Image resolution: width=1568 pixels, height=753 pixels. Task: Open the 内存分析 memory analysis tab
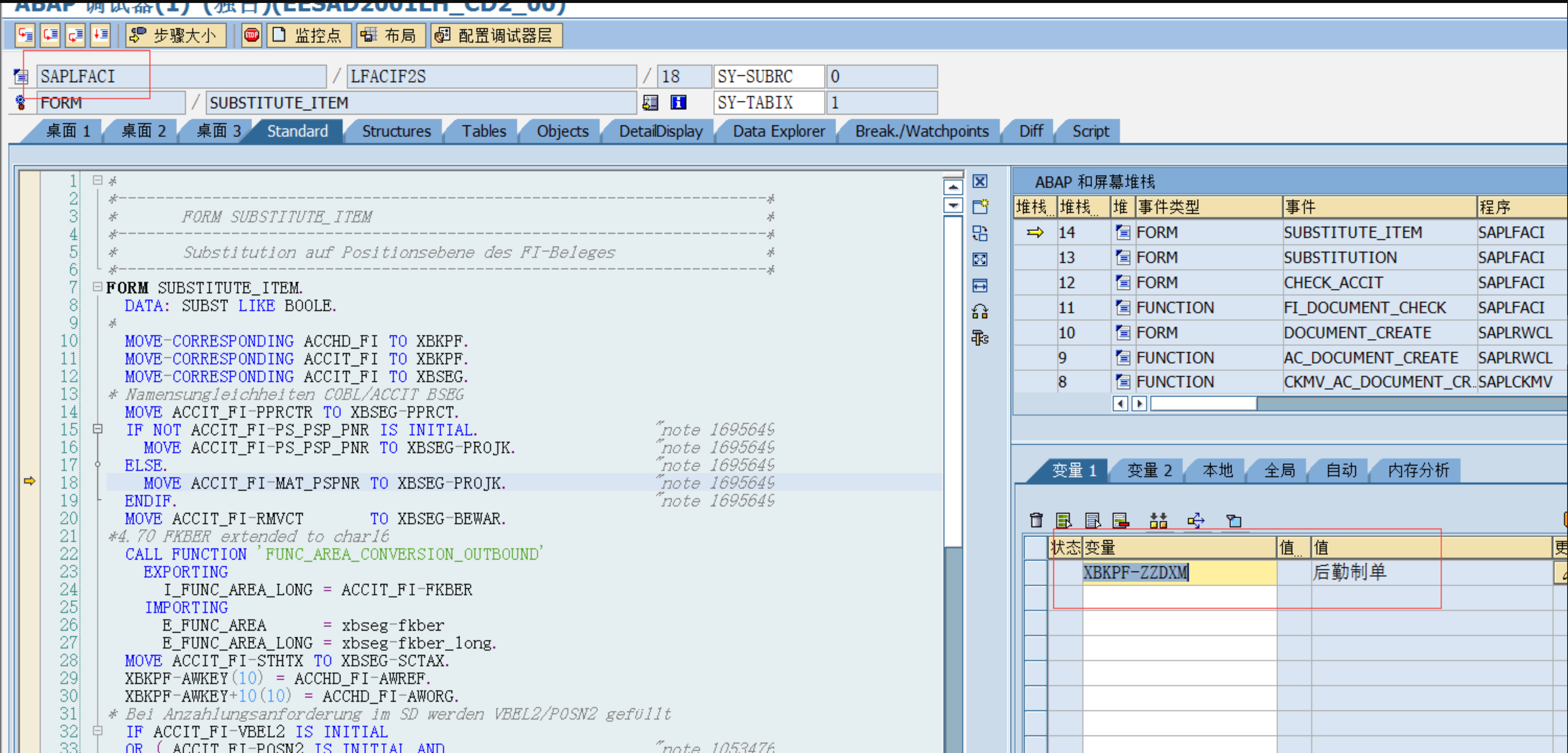point(1418,470)
